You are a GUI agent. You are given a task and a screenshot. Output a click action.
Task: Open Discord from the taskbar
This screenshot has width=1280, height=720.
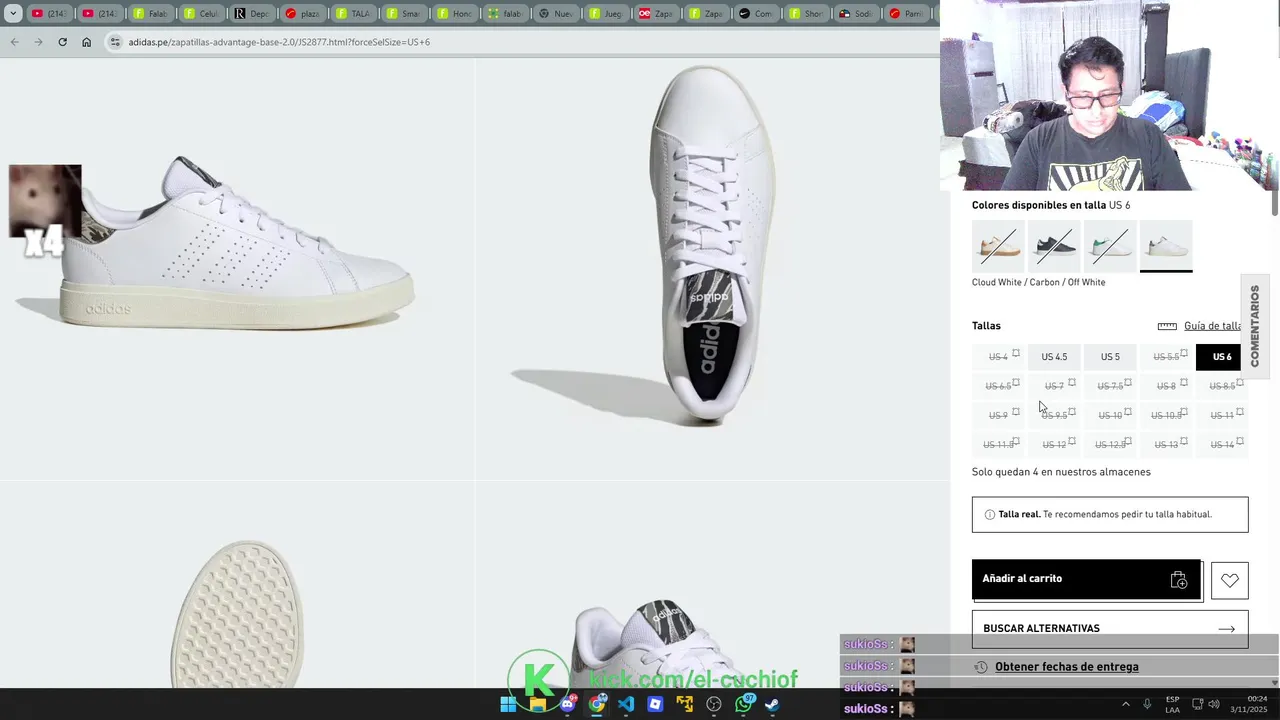coord(567,704)
